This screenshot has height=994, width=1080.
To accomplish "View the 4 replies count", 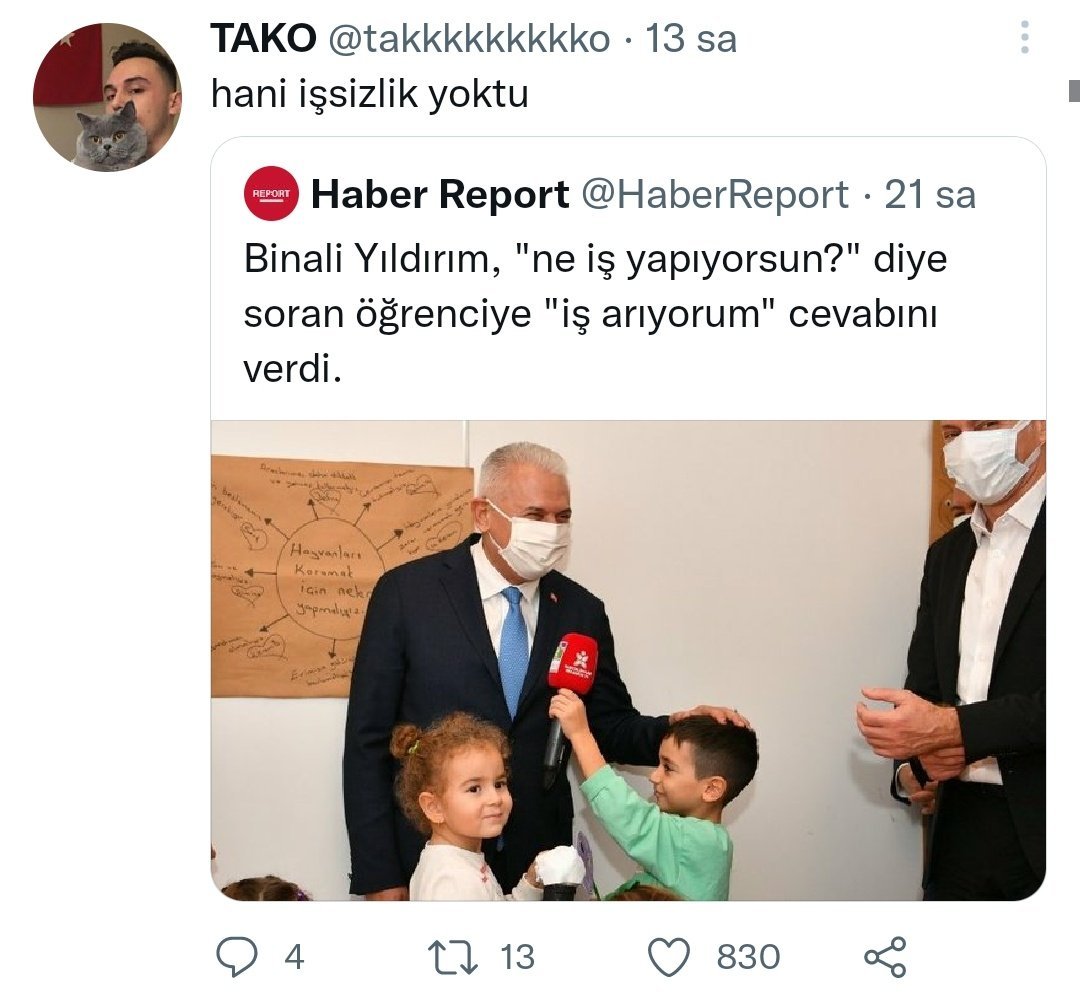I will pos(294,957).
